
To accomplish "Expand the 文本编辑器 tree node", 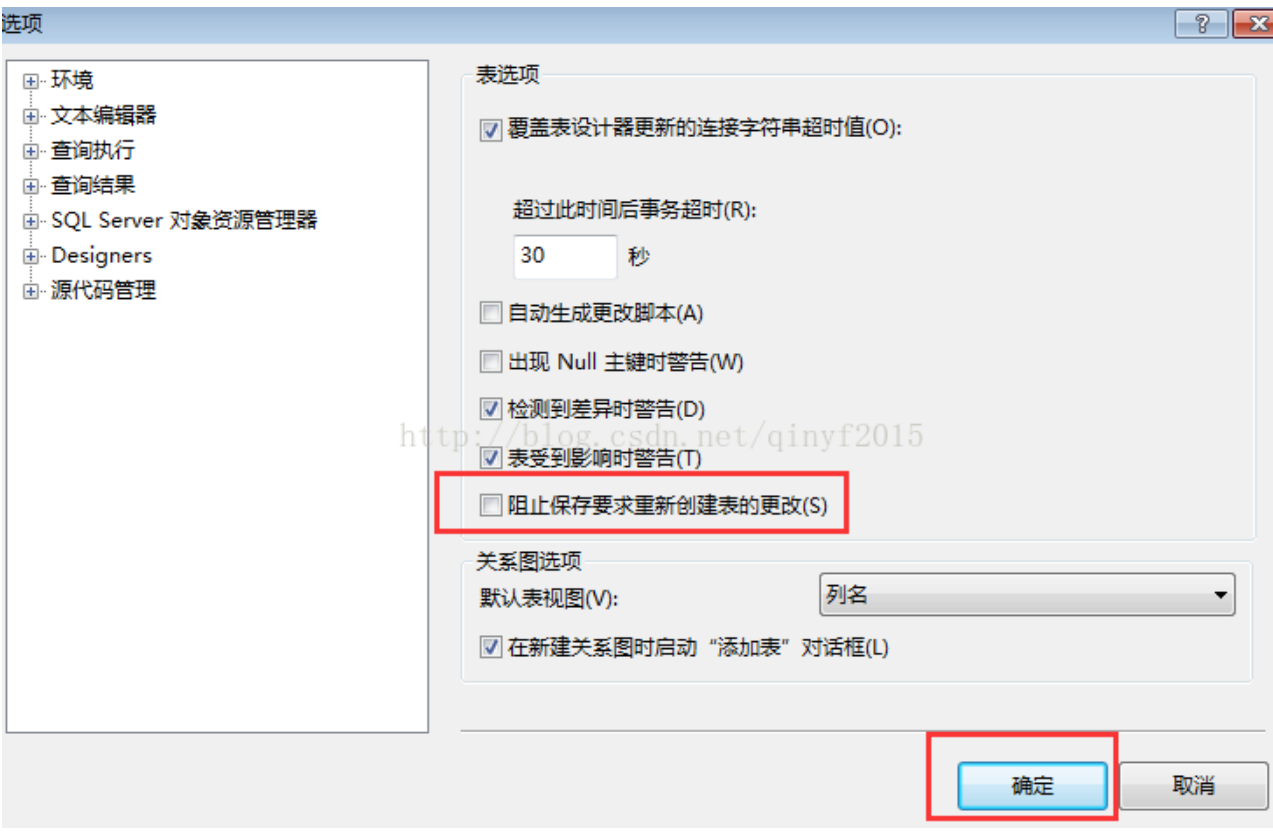I will pyautogui.click(x=31, y=117).
